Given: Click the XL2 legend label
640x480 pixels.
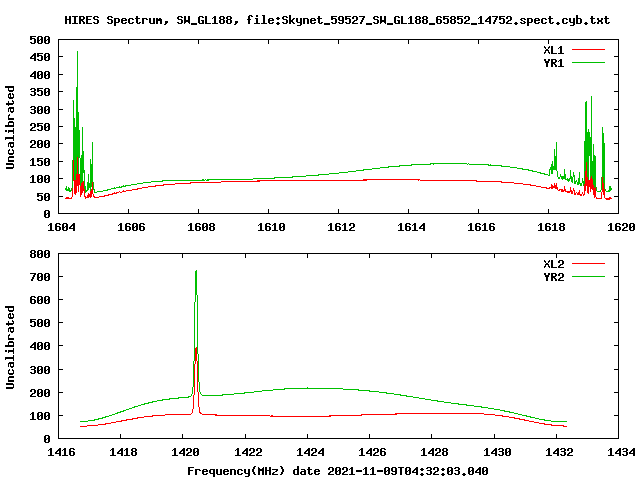Looking at the screenshot, I should tap(553, 264).
